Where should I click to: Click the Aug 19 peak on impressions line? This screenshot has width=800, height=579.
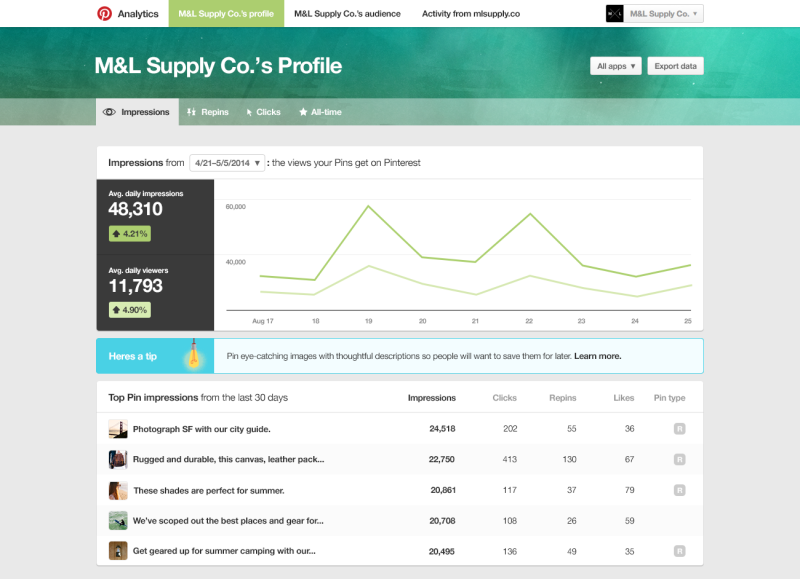(x=368, y=206)
